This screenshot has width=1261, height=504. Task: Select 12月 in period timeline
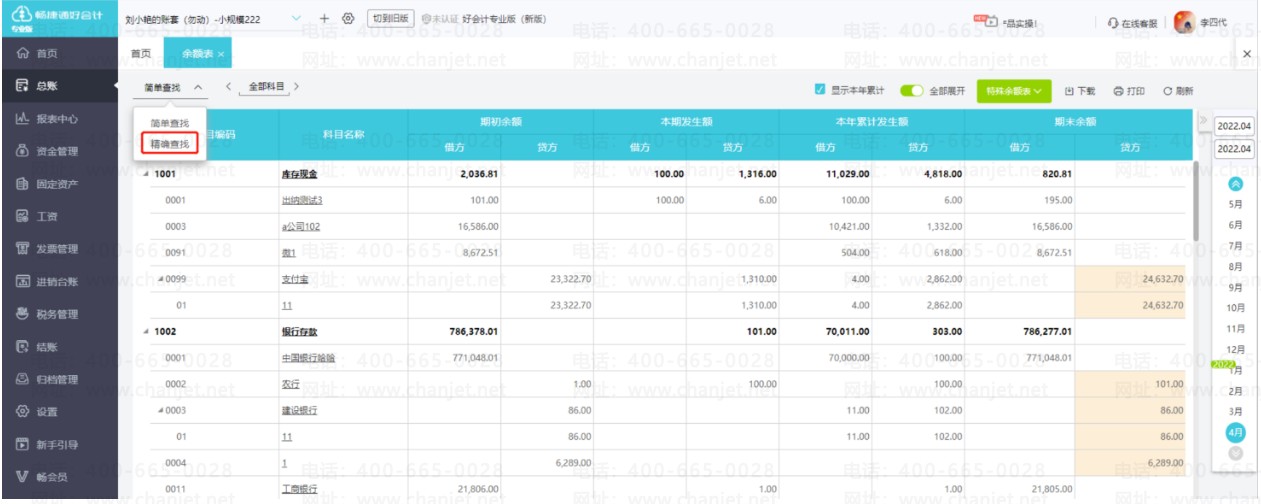click(x=1235, y=349)
